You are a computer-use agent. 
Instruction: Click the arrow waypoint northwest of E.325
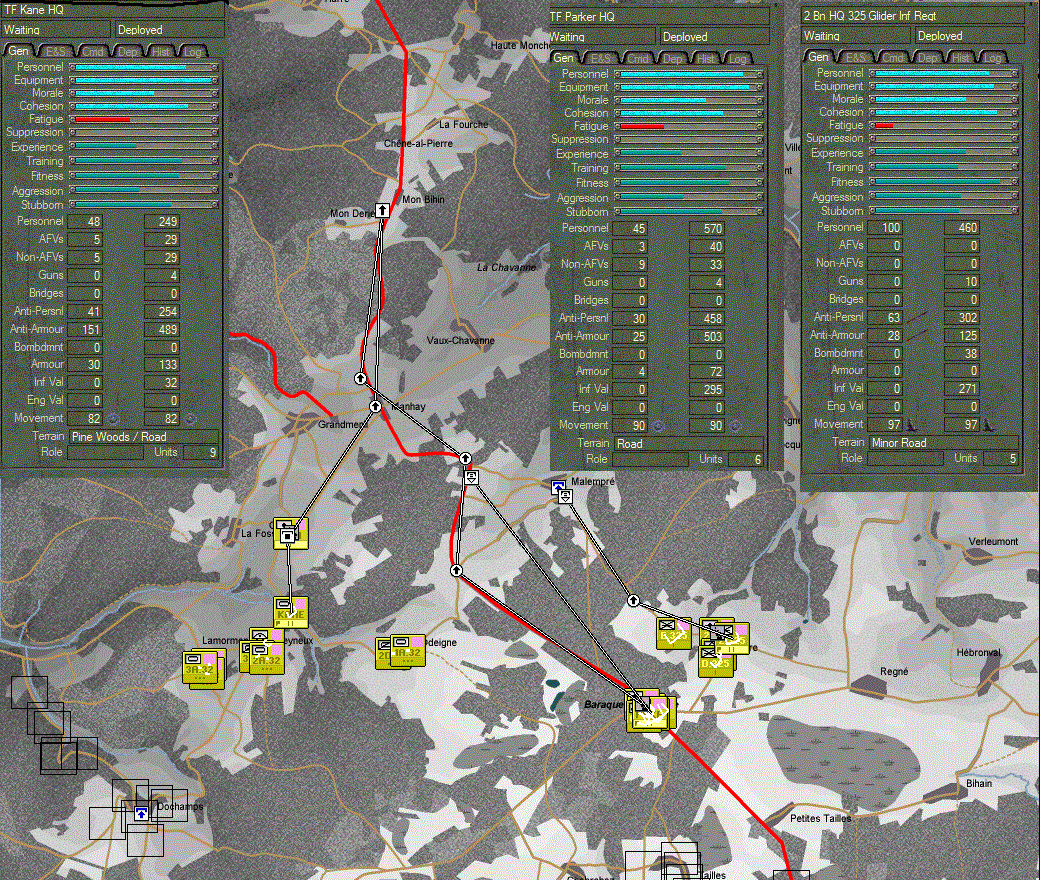tap(633, 601)
